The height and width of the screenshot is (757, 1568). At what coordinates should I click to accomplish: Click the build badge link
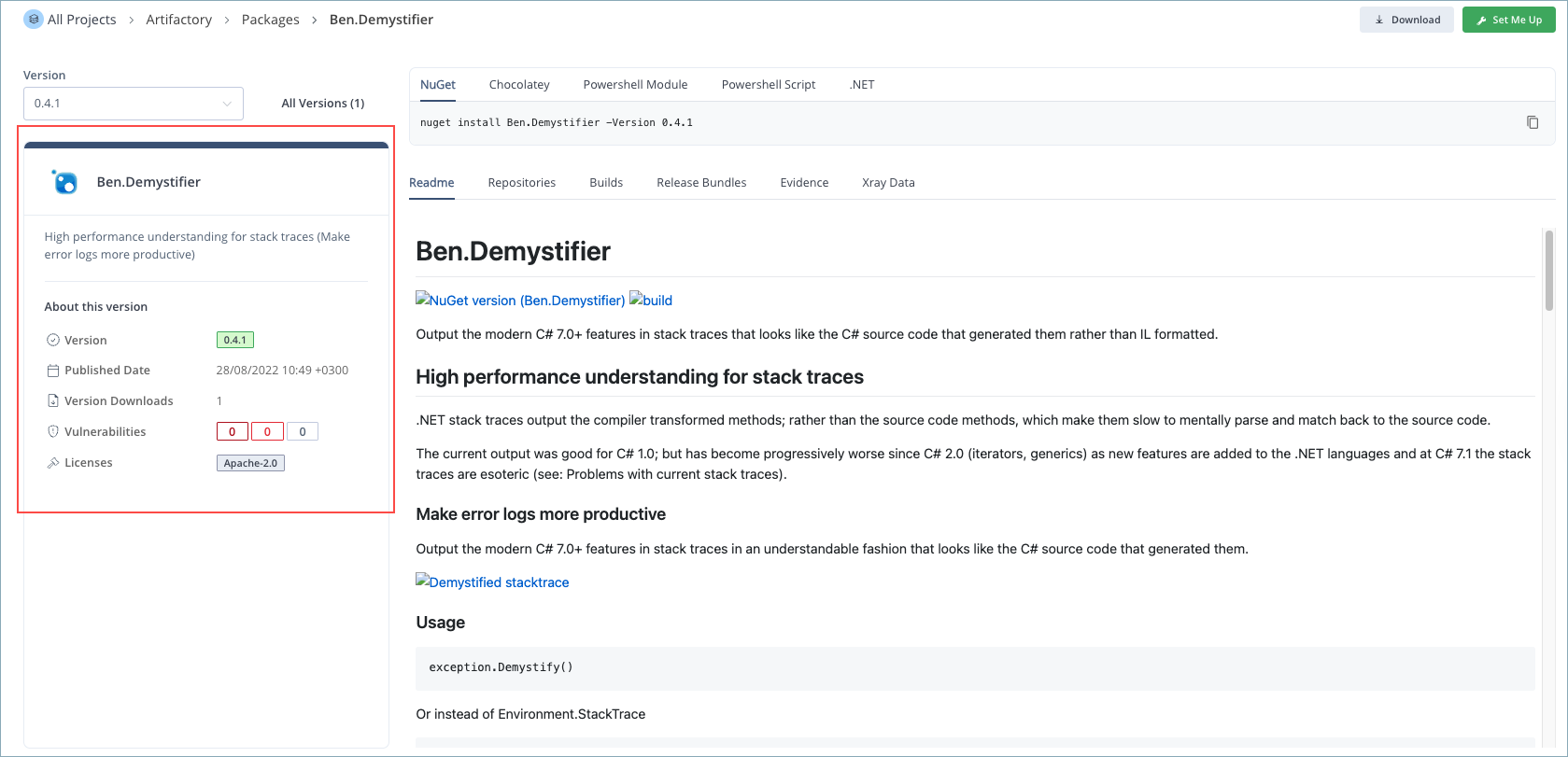pos(651,301)
